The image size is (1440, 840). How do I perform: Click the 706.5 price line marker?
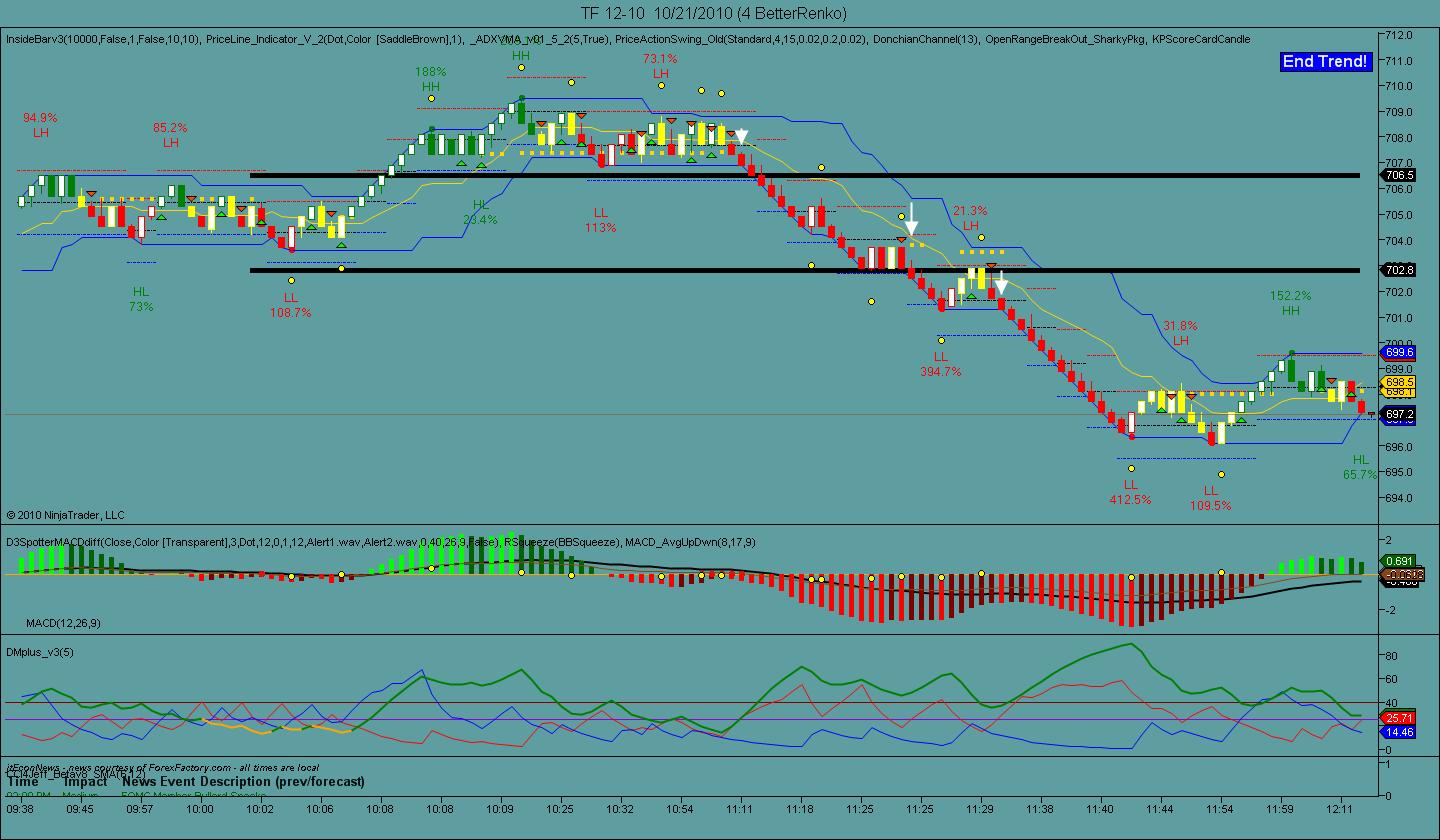(1398, 175)
